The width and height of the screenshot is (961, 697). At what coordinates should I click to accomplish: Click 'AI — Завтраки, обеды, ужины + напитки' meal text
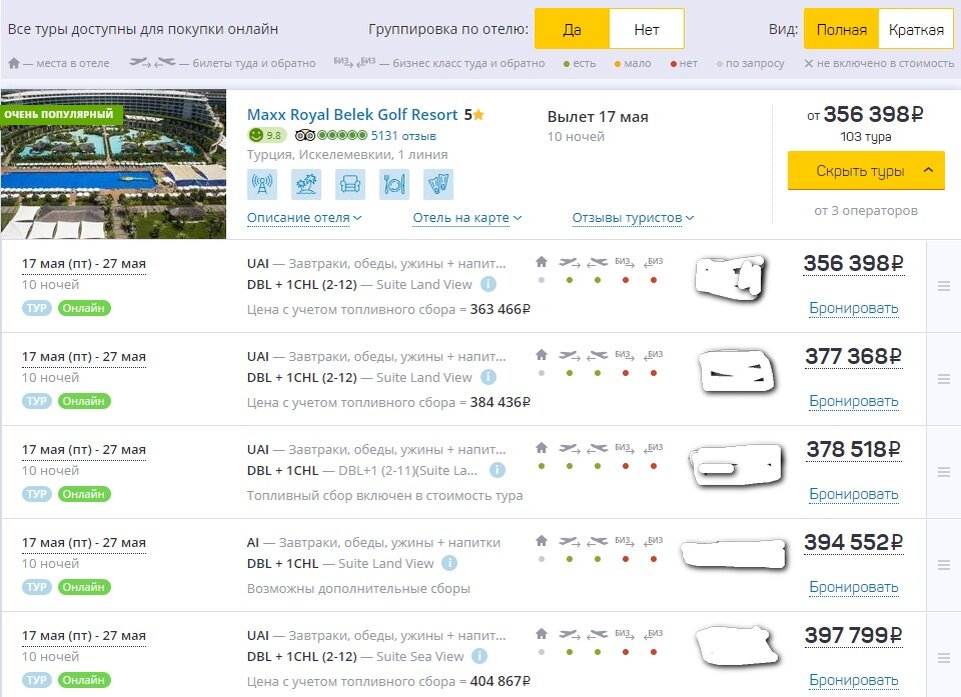pyautogui.click(x=374, y=543)
